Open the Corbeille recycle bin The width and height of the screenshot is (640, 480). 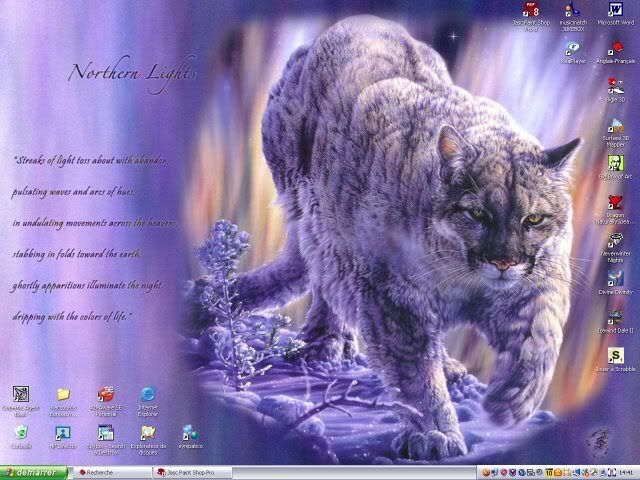21,437
